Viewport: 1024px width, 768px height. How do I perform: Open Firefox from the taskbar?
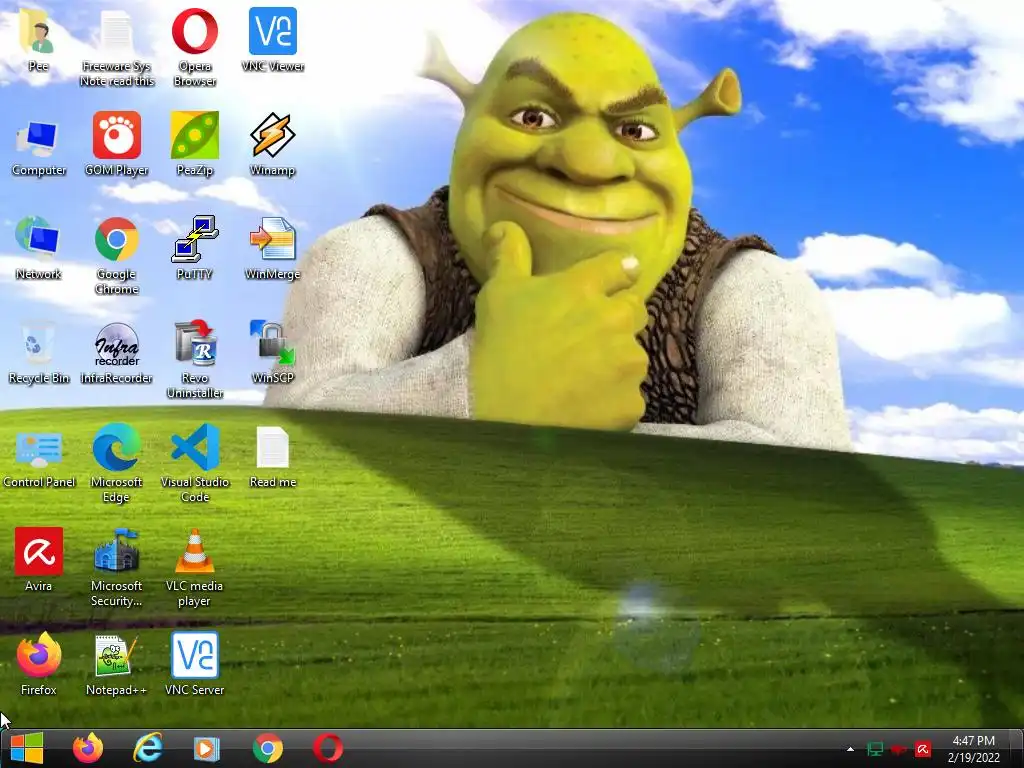[x=88, y=748]
